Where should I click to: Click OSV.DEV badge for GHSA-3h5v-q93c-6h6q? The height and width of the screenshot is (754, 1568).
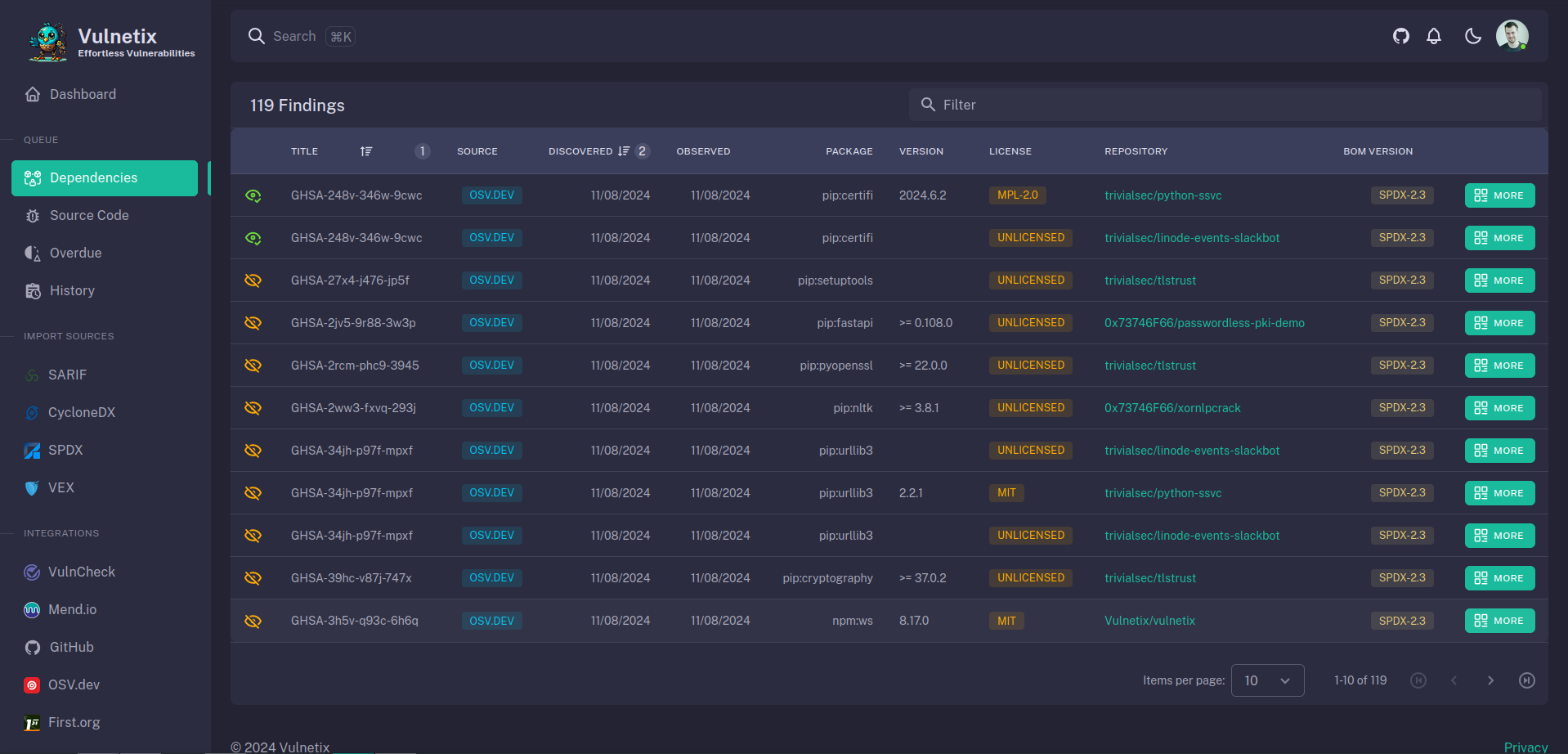point(491,621)
